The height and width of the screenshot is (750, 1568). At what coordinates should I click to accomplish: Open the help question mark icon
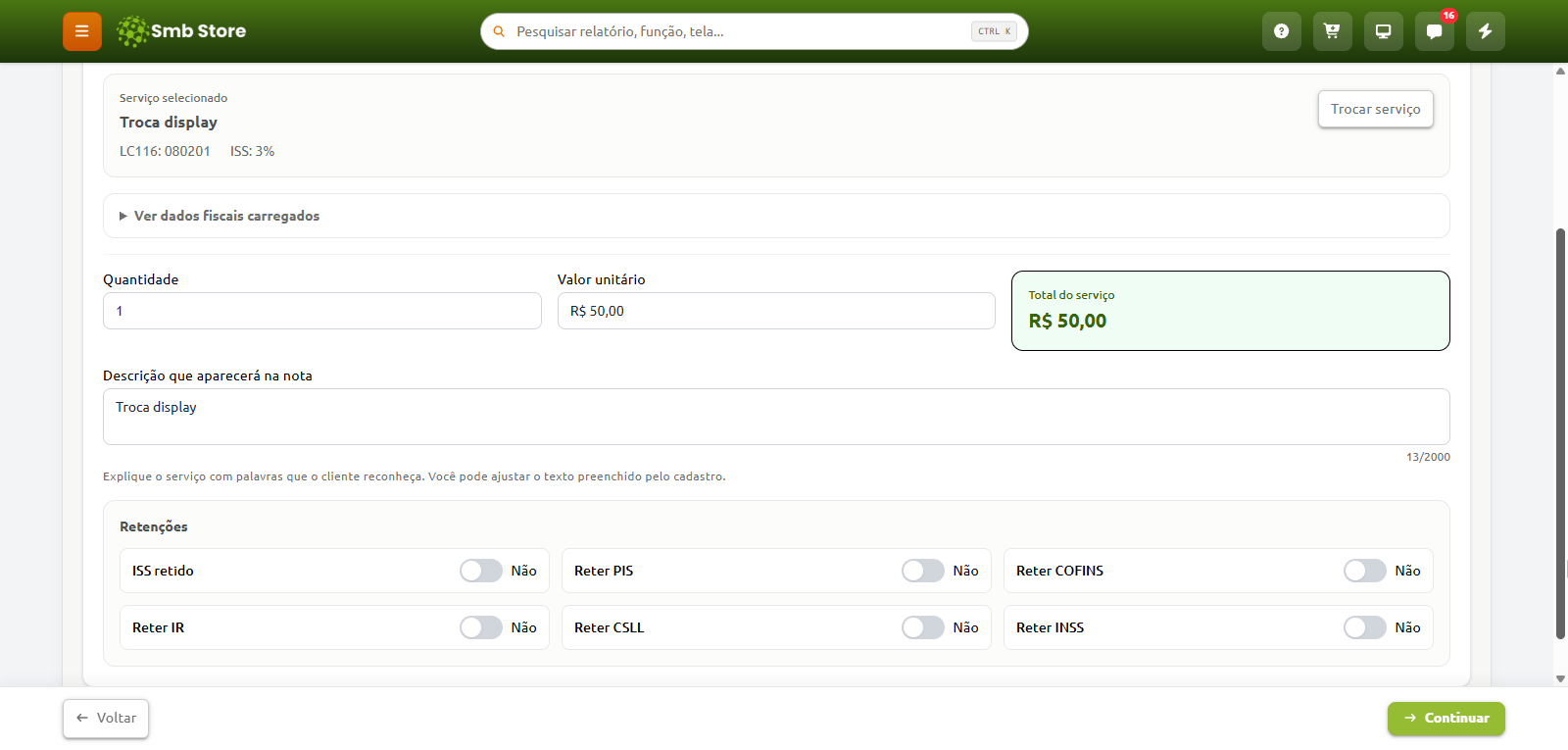[1282, 31]
